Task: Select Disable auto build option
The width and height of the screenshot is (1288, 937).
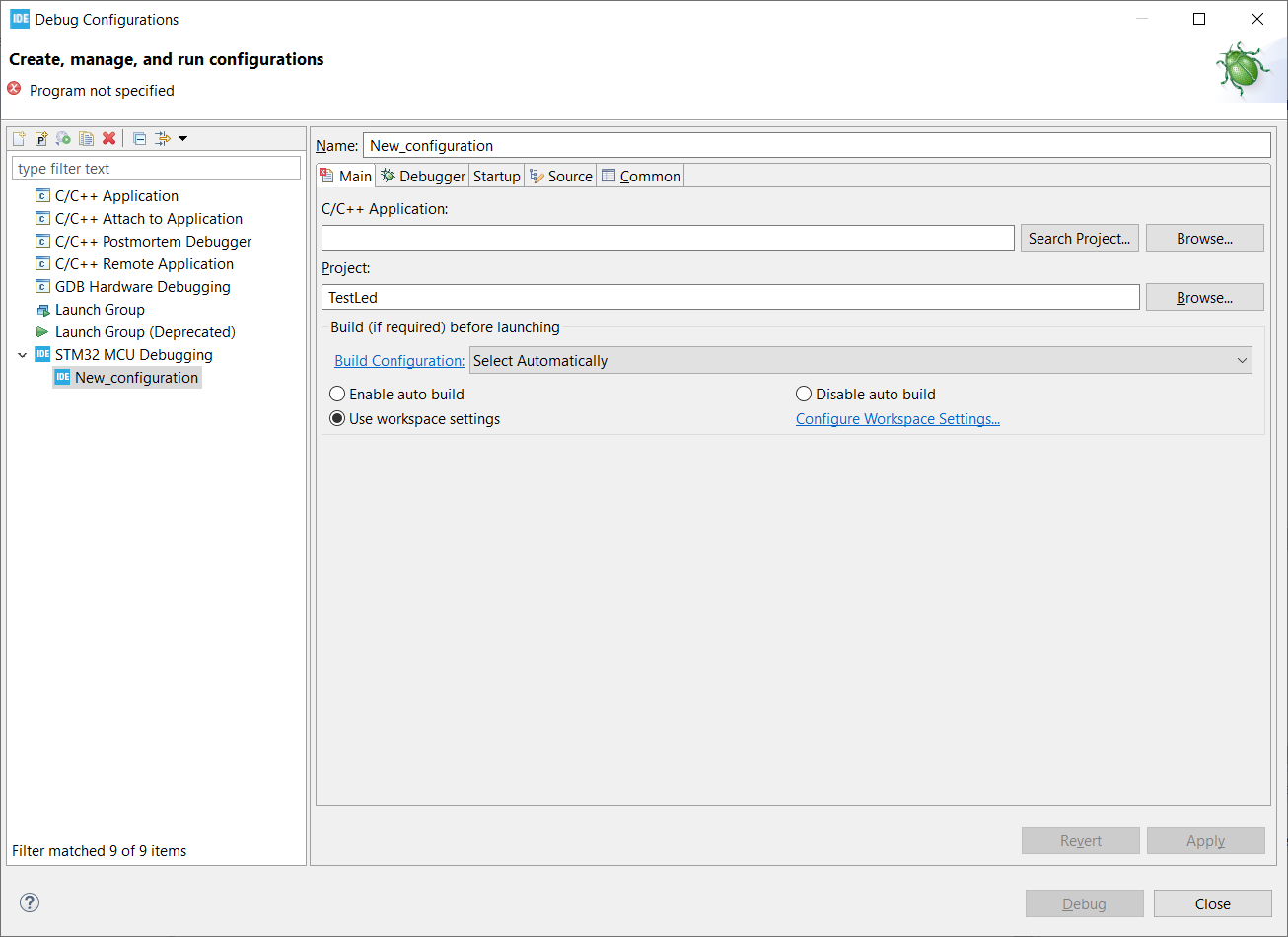Action: 866,395
